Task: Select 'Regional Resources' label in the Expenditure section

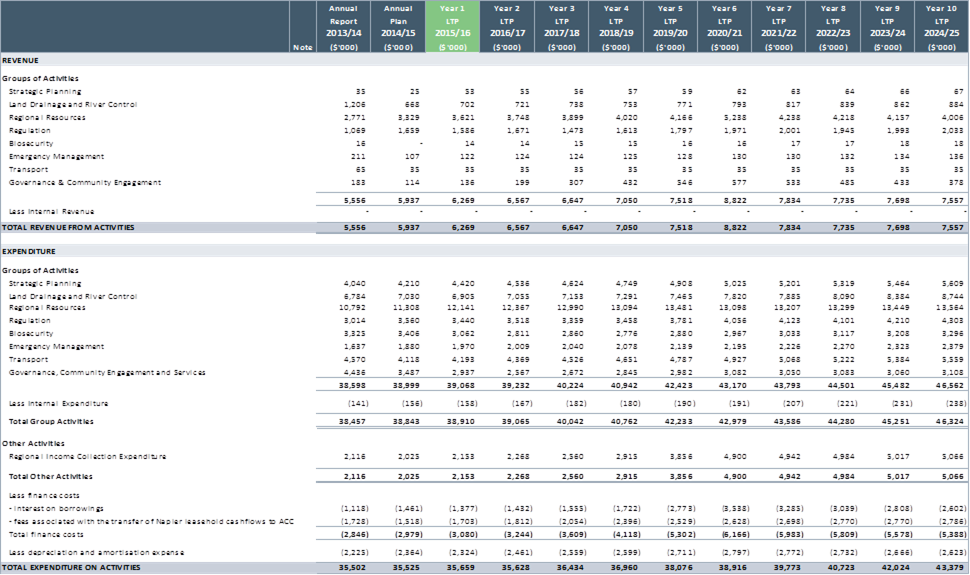Action: coord(47,308)
